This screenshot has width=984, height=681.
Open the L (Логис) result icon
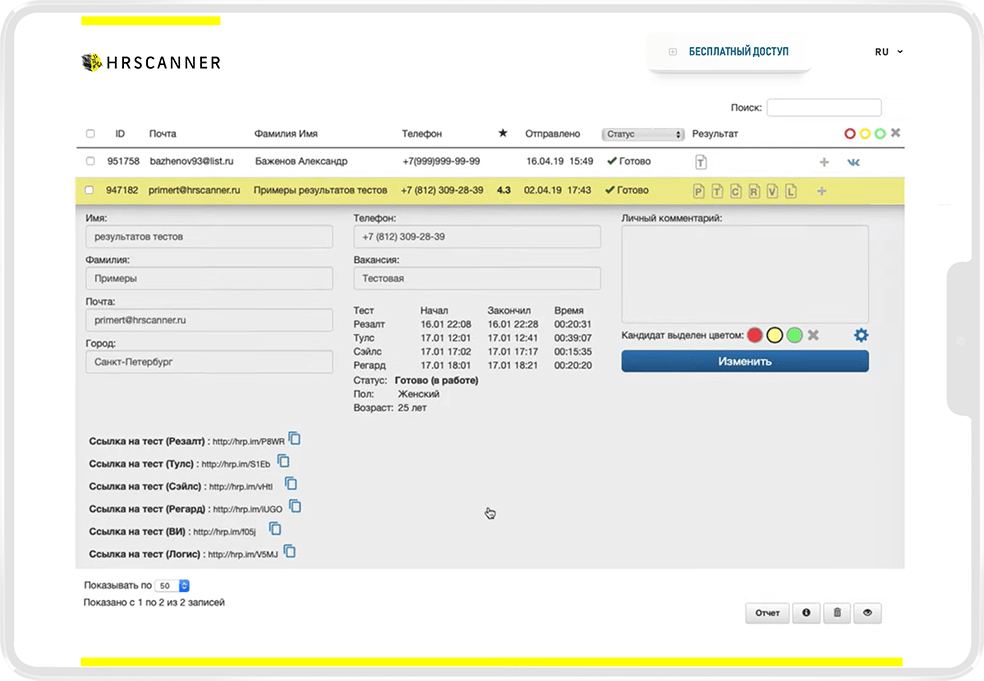790,191
